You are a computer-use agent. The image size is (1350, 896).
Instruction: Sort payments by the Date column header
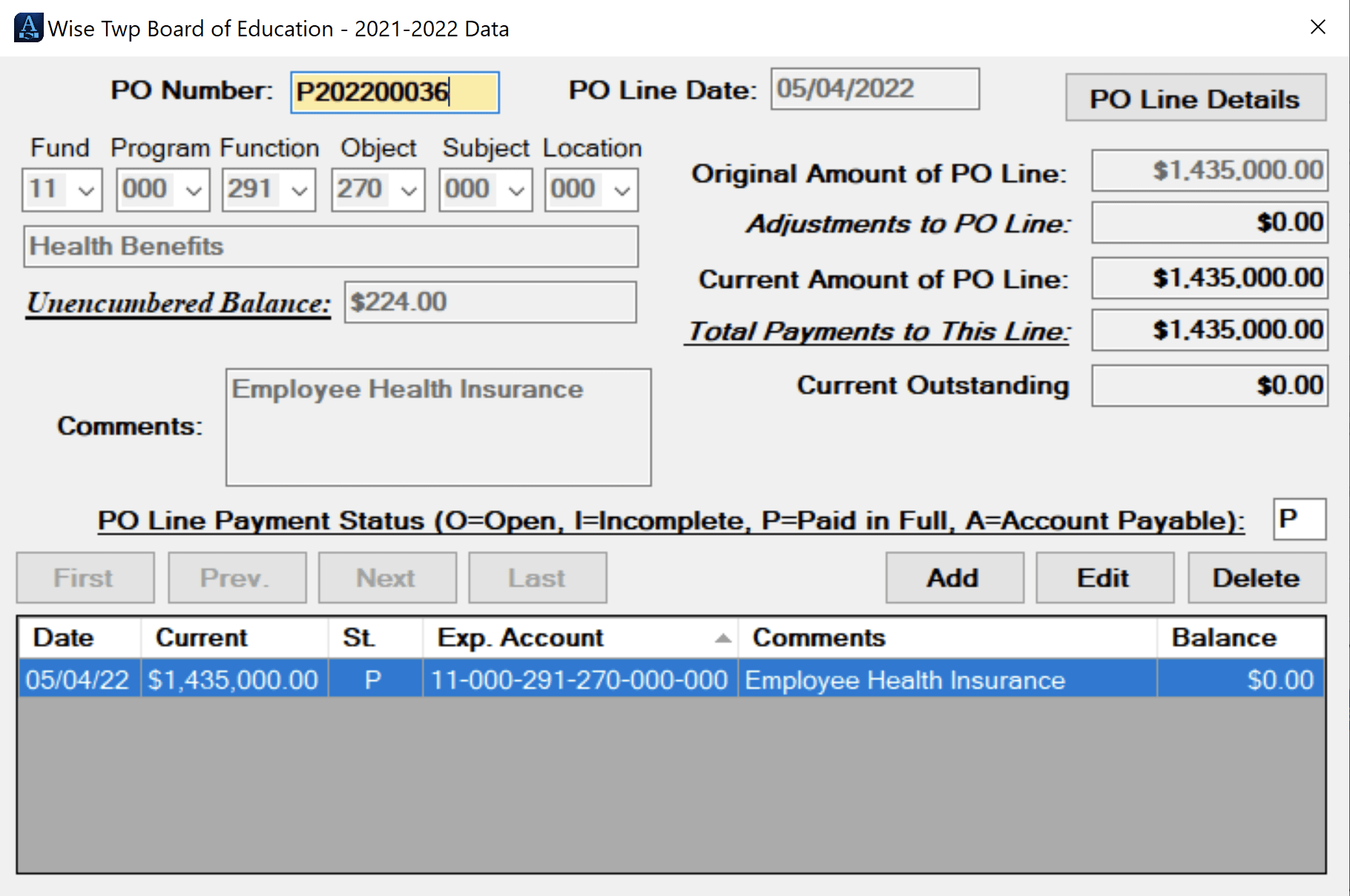tap(62, 636)
